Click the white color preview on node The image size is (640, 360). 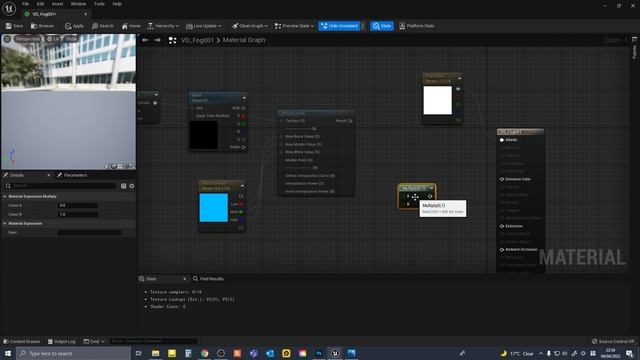(x=438, y=100)
